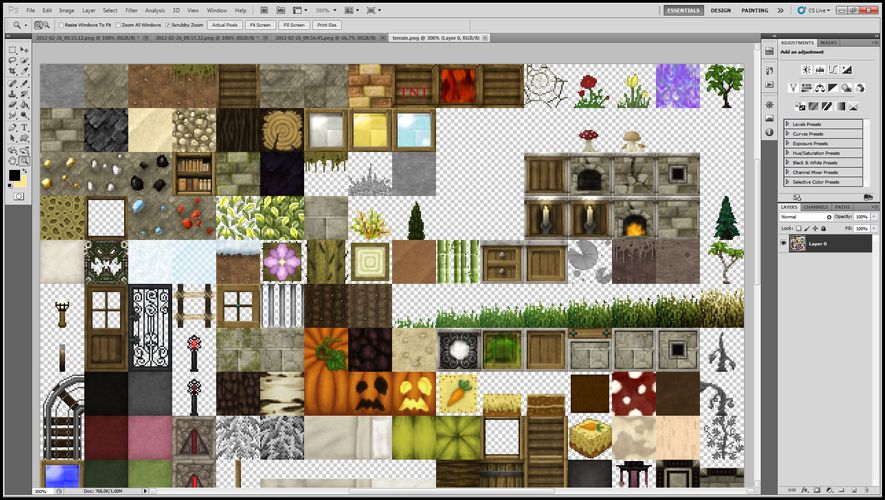The image size is (885, 500).
Task: Select the Horizontal Type tool
Action: [24, 128]
